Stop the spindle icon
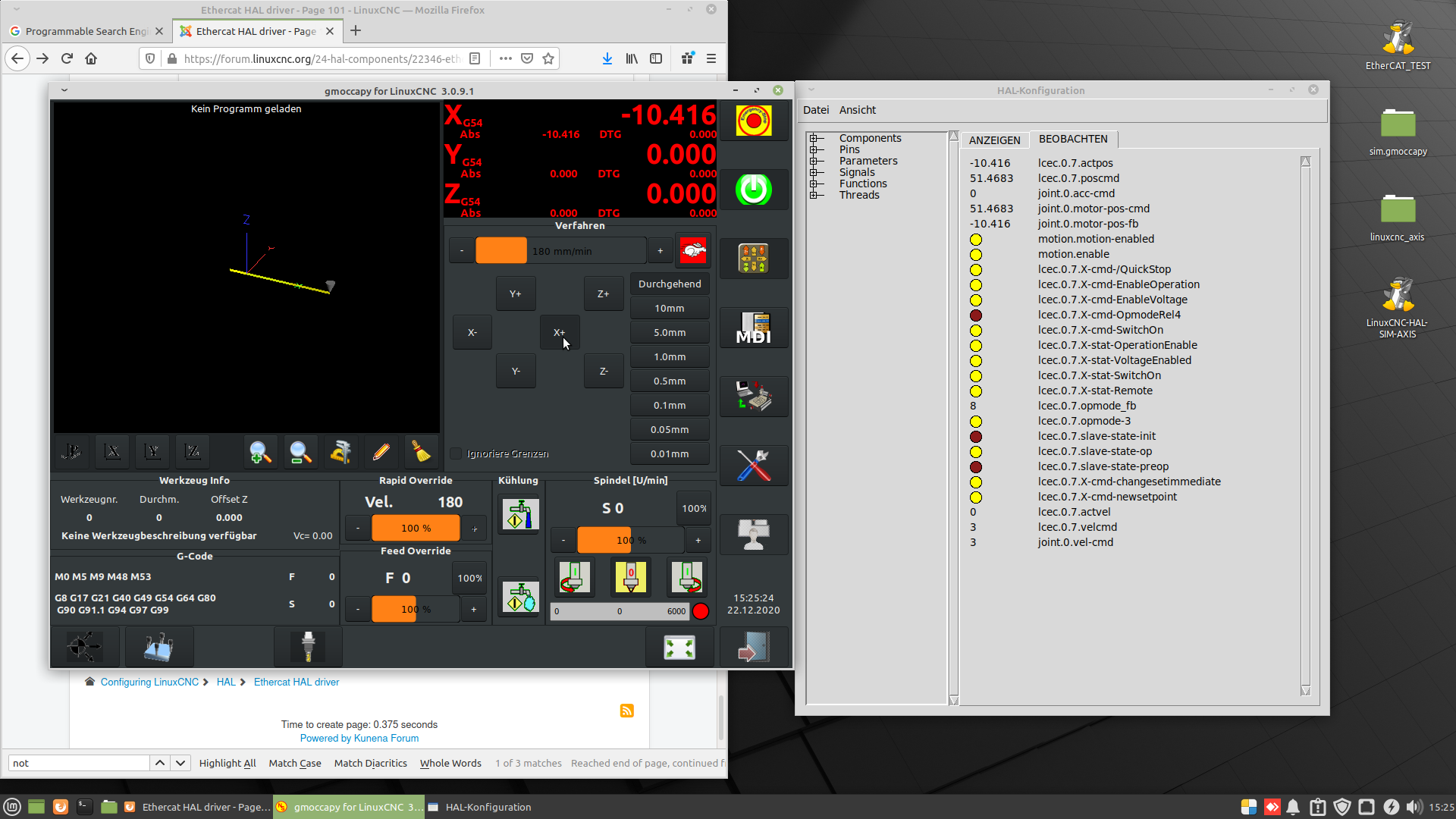 (x=631, y=576)
